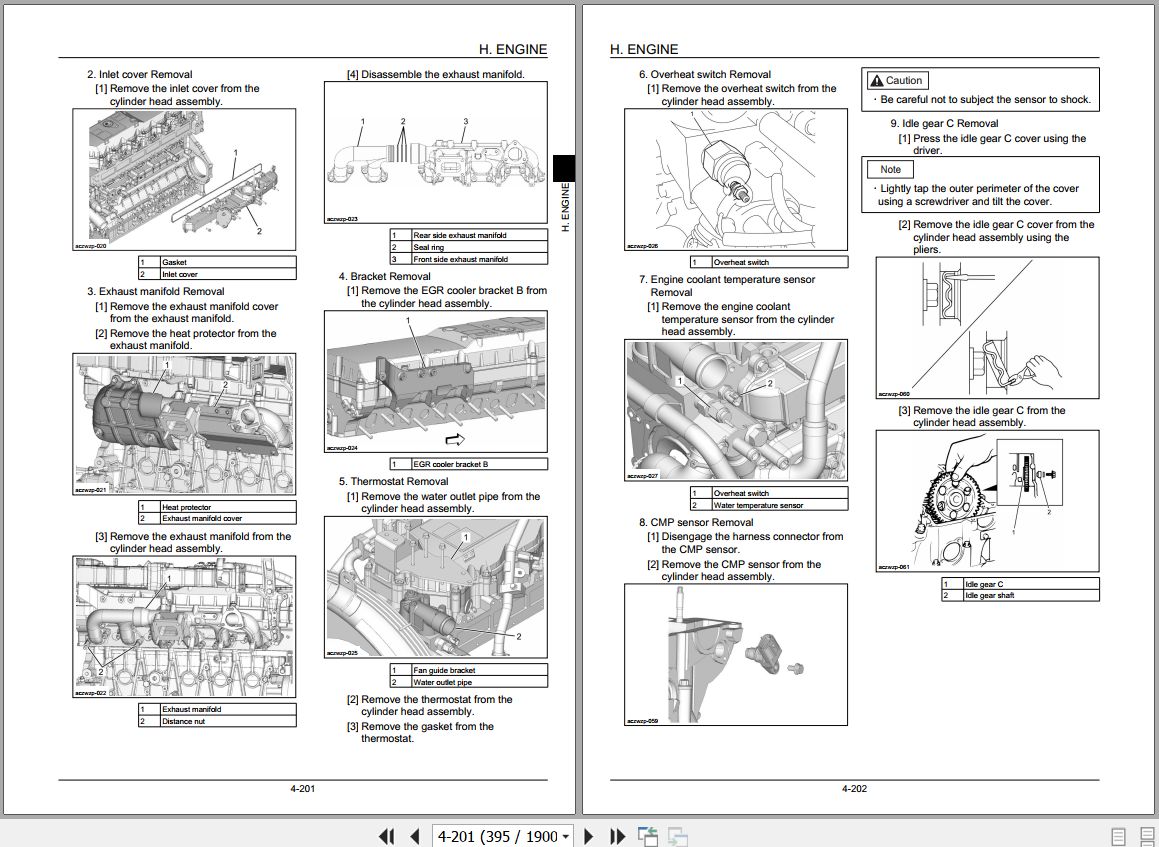Image resolution: width=1159 pixels, height=847 pixels.
Task: Advance to next page with arrow icon
Action: coord(588,835)
